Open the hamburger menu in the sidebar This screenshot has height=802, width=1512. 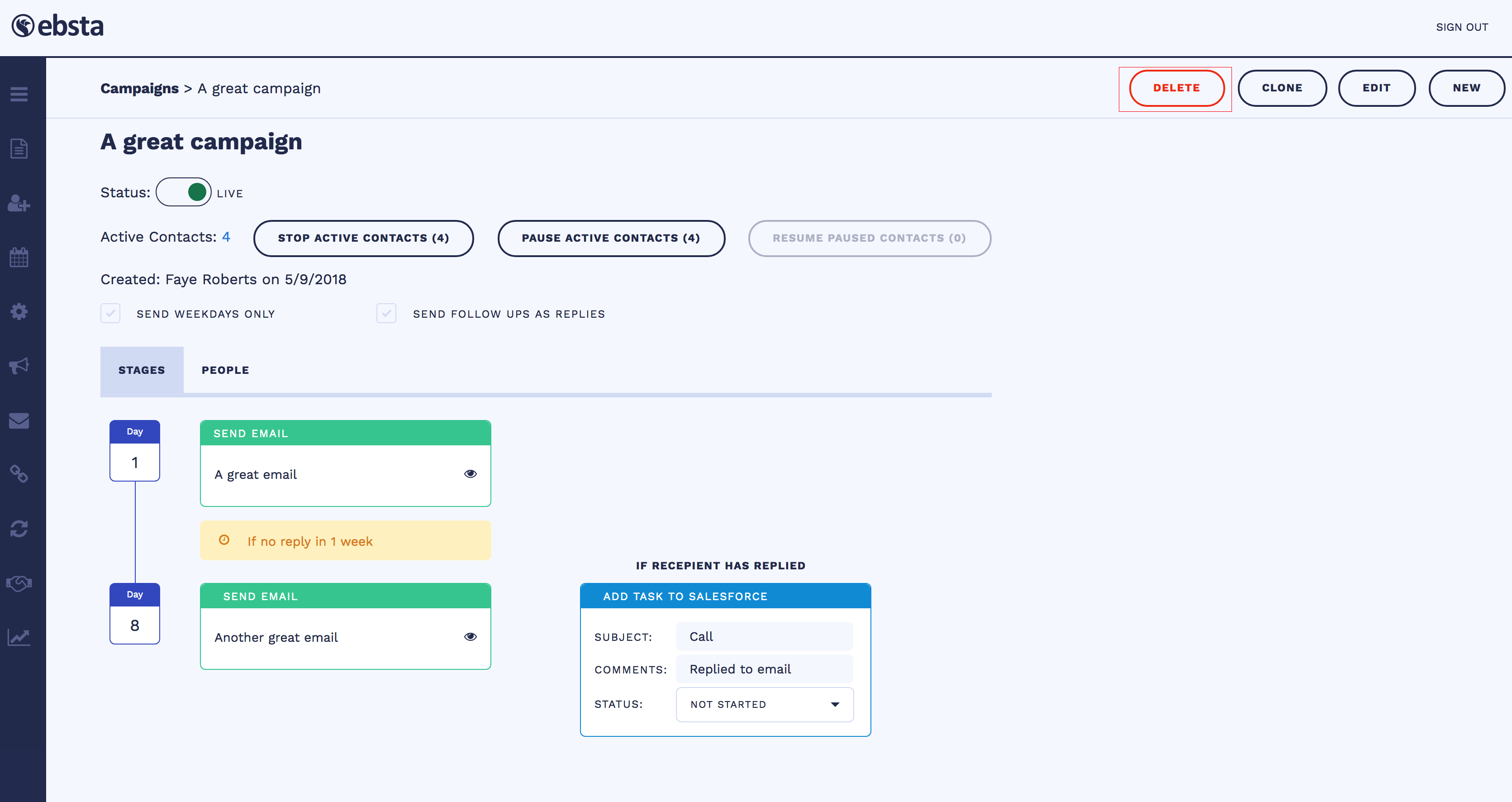[19, 94]
